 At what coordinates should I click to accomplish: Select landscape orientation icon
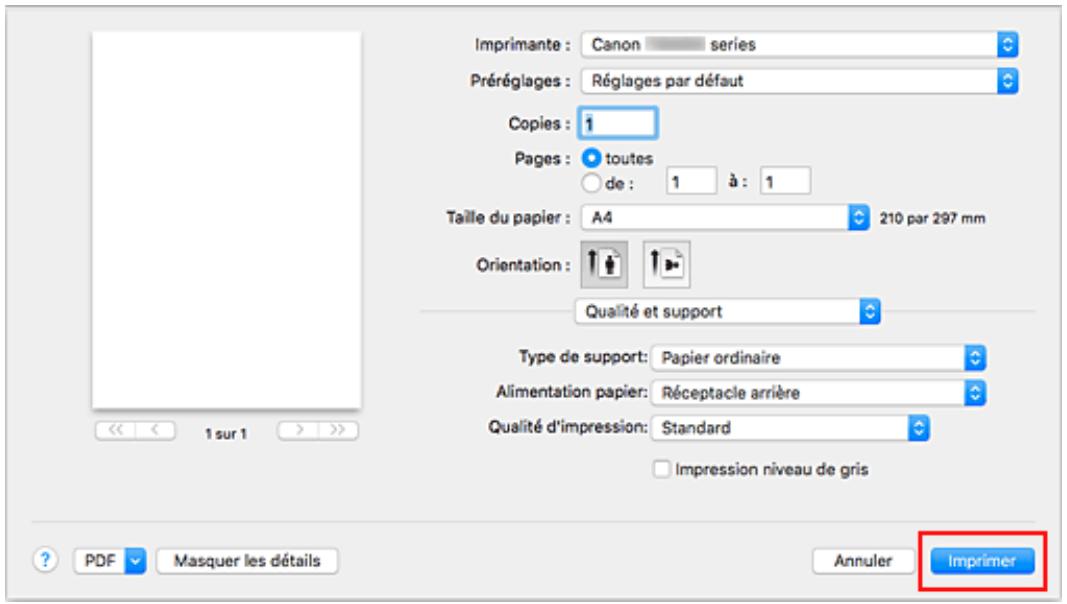click(666, 264)
